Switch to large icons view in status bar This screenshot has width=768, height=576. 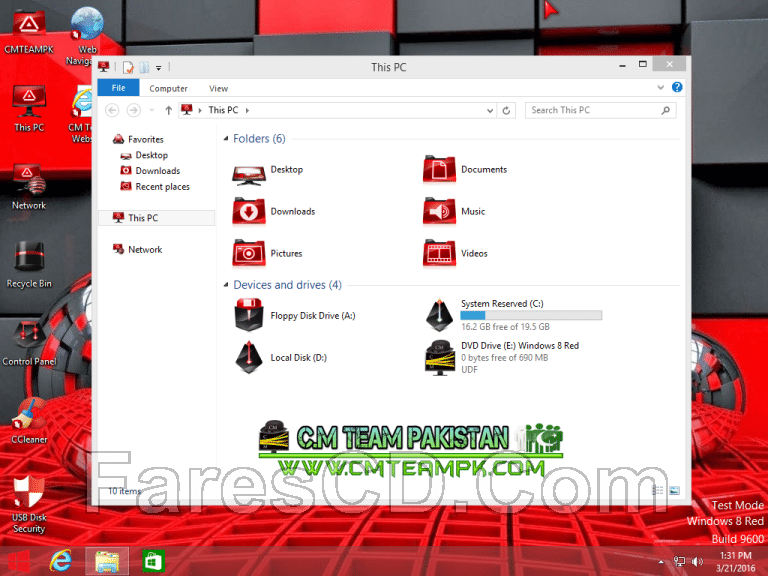[x=674, y=490]
